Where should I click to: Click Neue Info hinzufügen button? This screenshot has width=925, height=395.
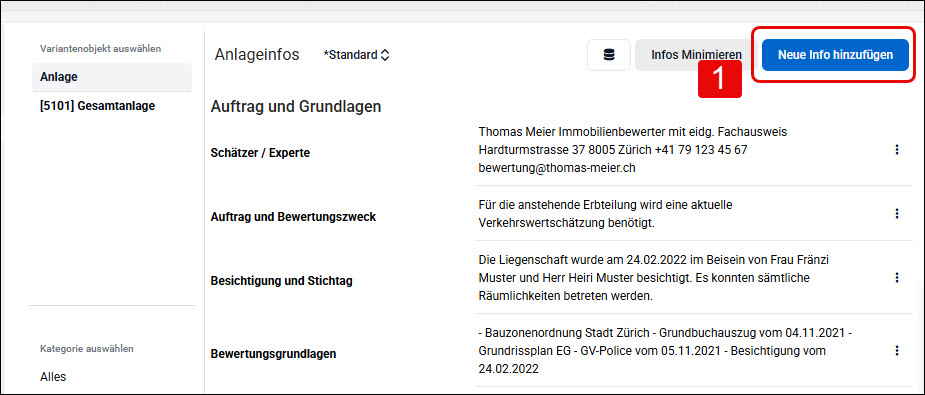point(835,55)
